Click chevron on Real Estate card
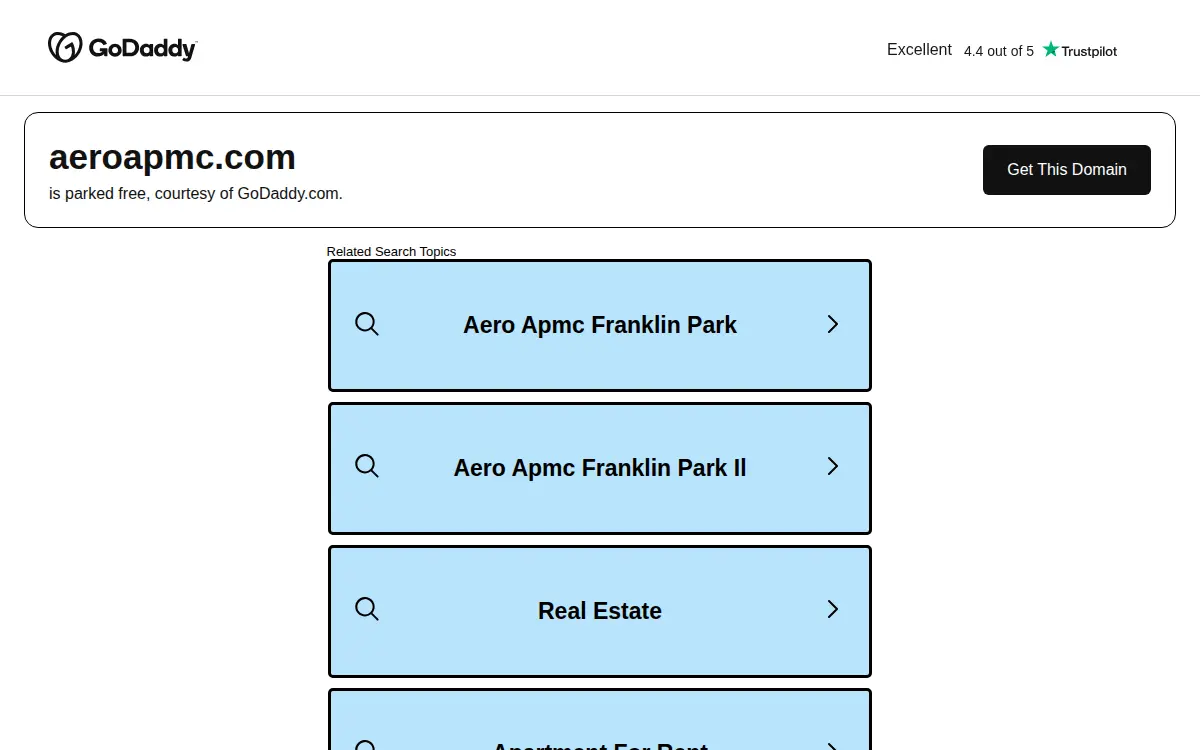Viewport: 1200px width, 750px height. click(x=832, y=609)
